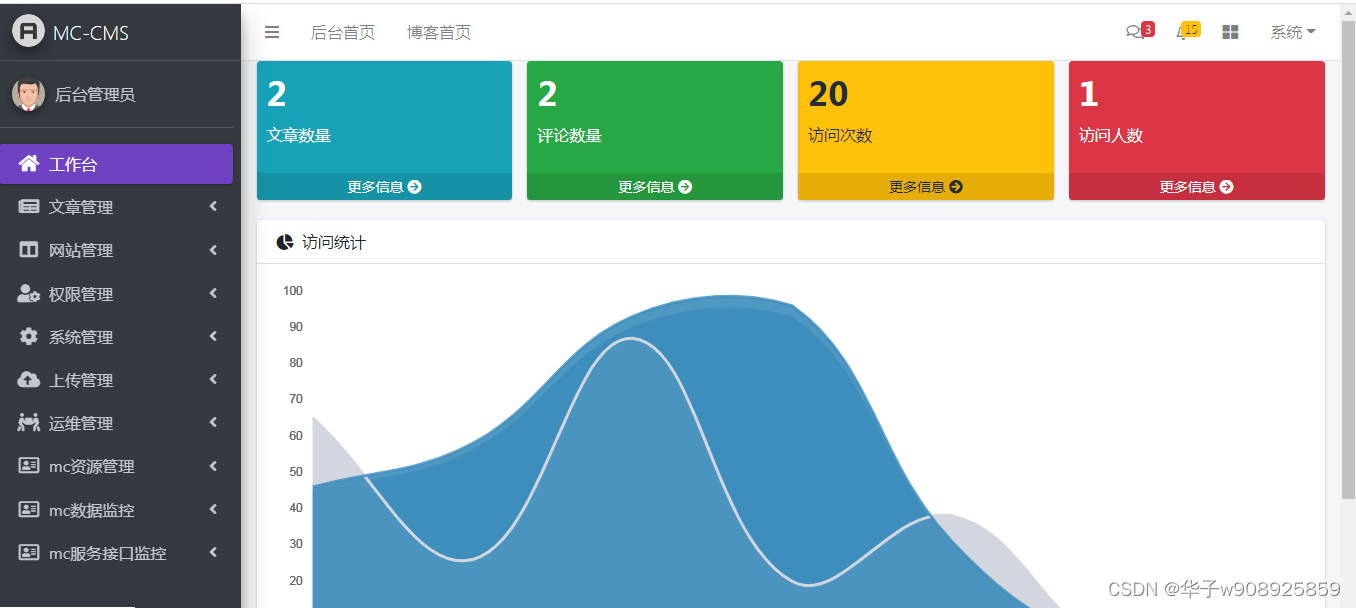
Task: Click the MC-CMS brand title
Action: (91, 33)
